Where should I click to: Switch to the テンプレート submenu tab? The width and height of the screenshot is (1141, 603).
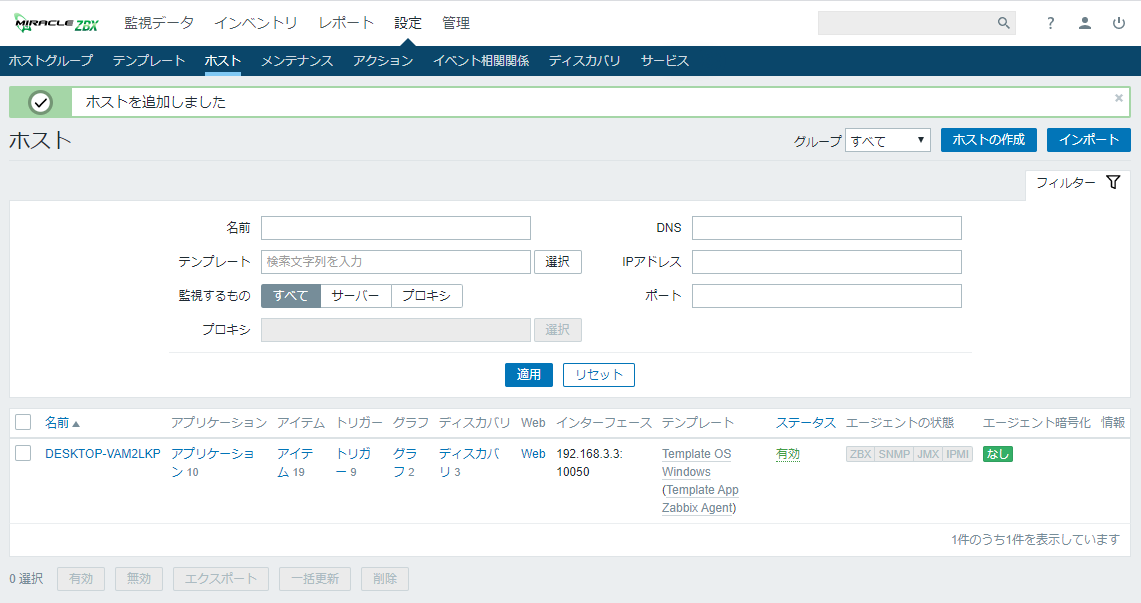pyautogui.click(x=149, y=61)
